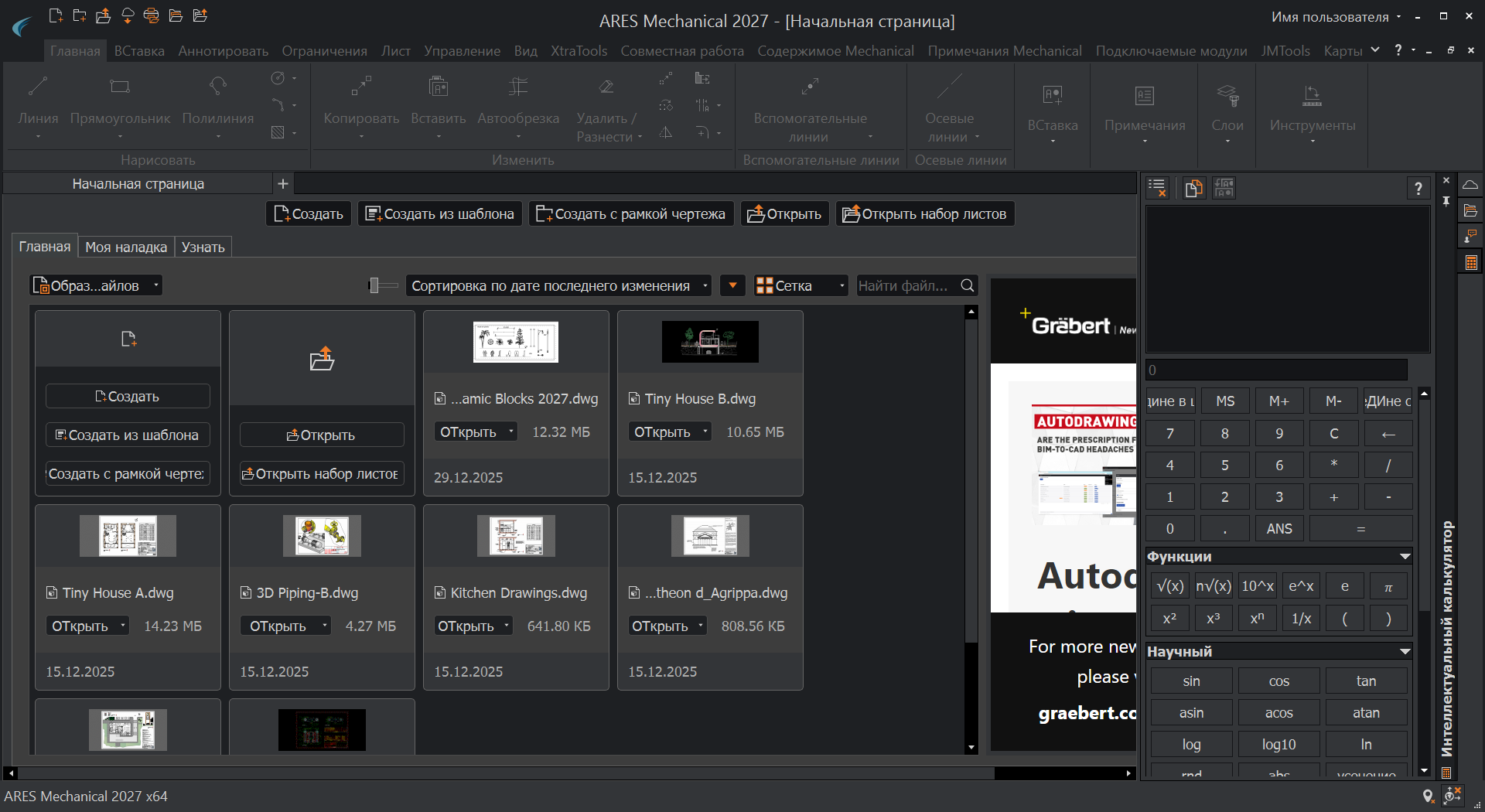Click the calculator π constant button
The image size is (1485, 812).
[x=1388, y=586]
